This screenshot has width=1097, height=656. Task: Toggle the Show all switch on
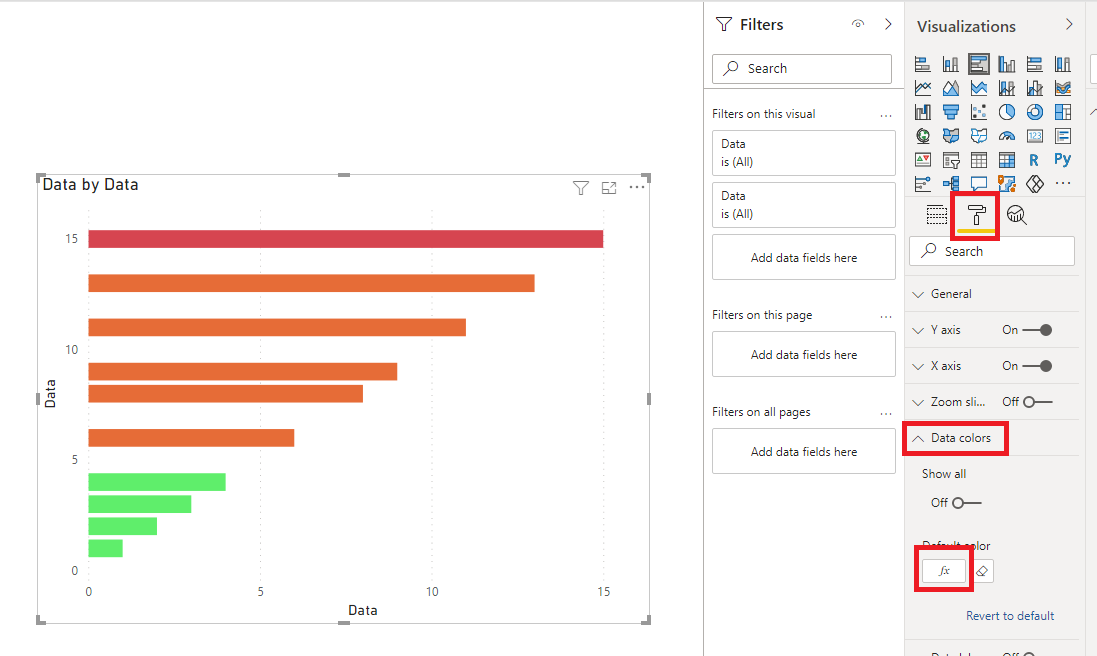[x=967, y=503]
